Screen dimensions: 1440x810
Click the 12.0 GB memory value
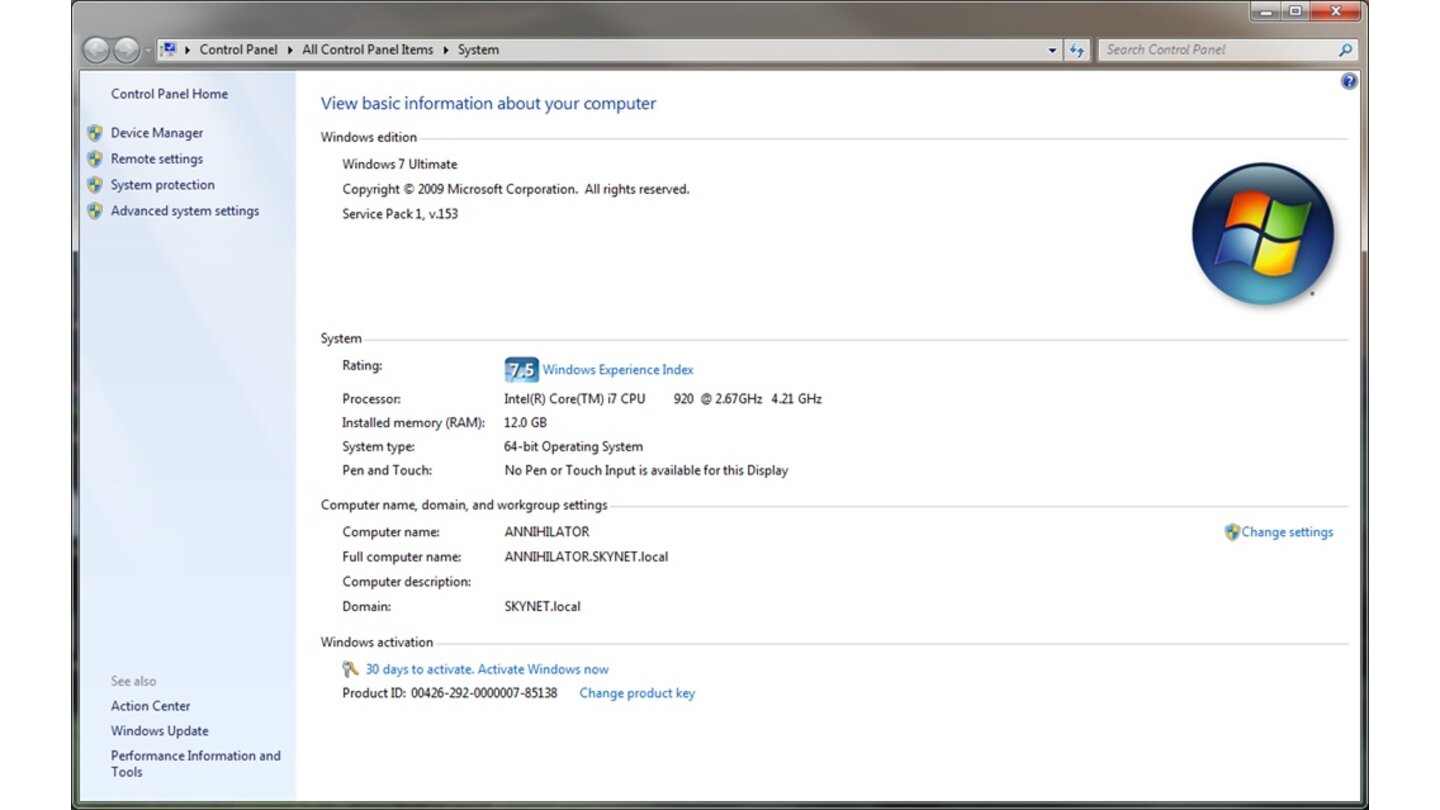525,422
